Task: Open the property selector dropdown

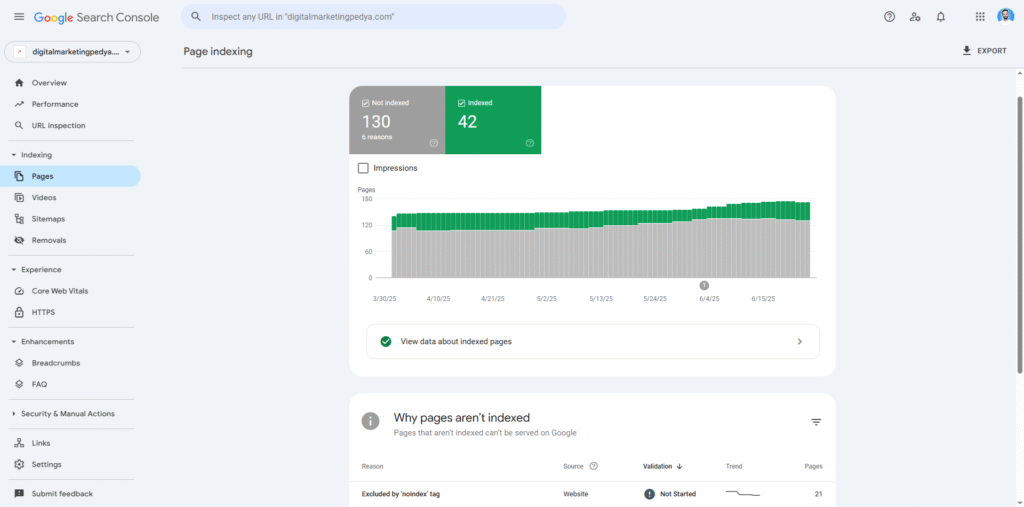Action: click(72, 52)
